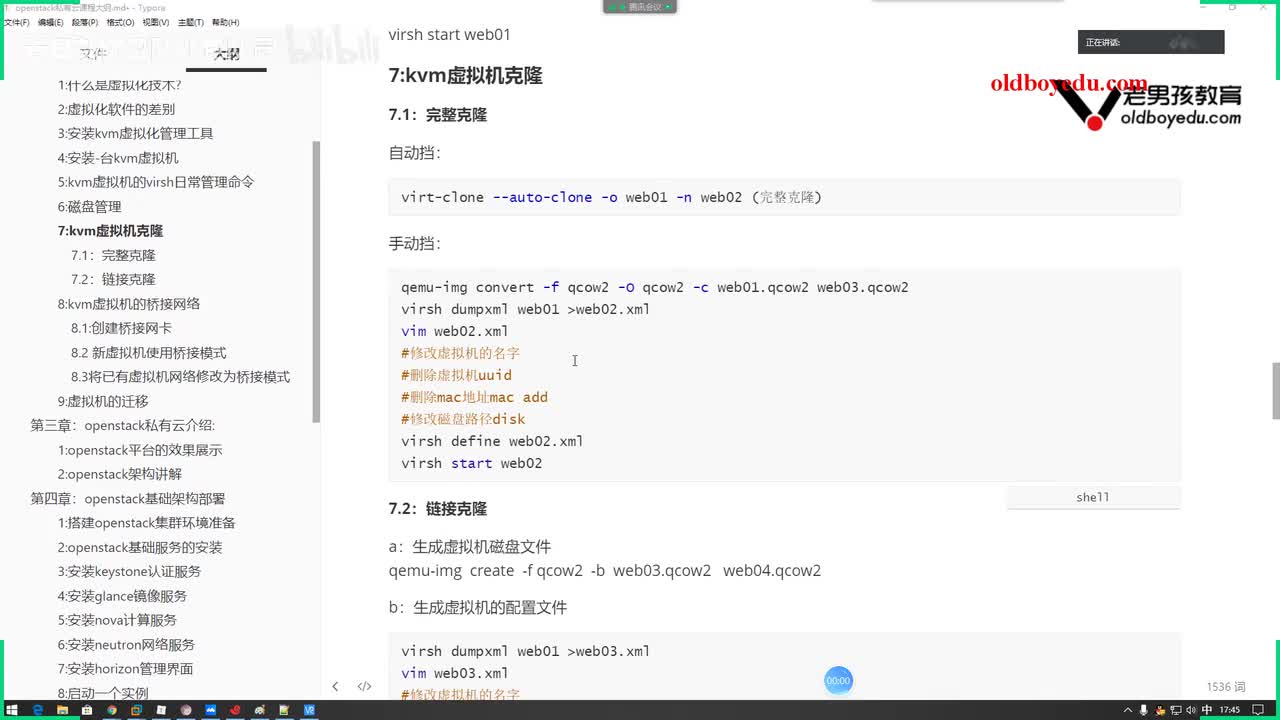Open the 帮助(H) menu
The width and height of the screenshot is (1280, 720).
pos(225,22)
